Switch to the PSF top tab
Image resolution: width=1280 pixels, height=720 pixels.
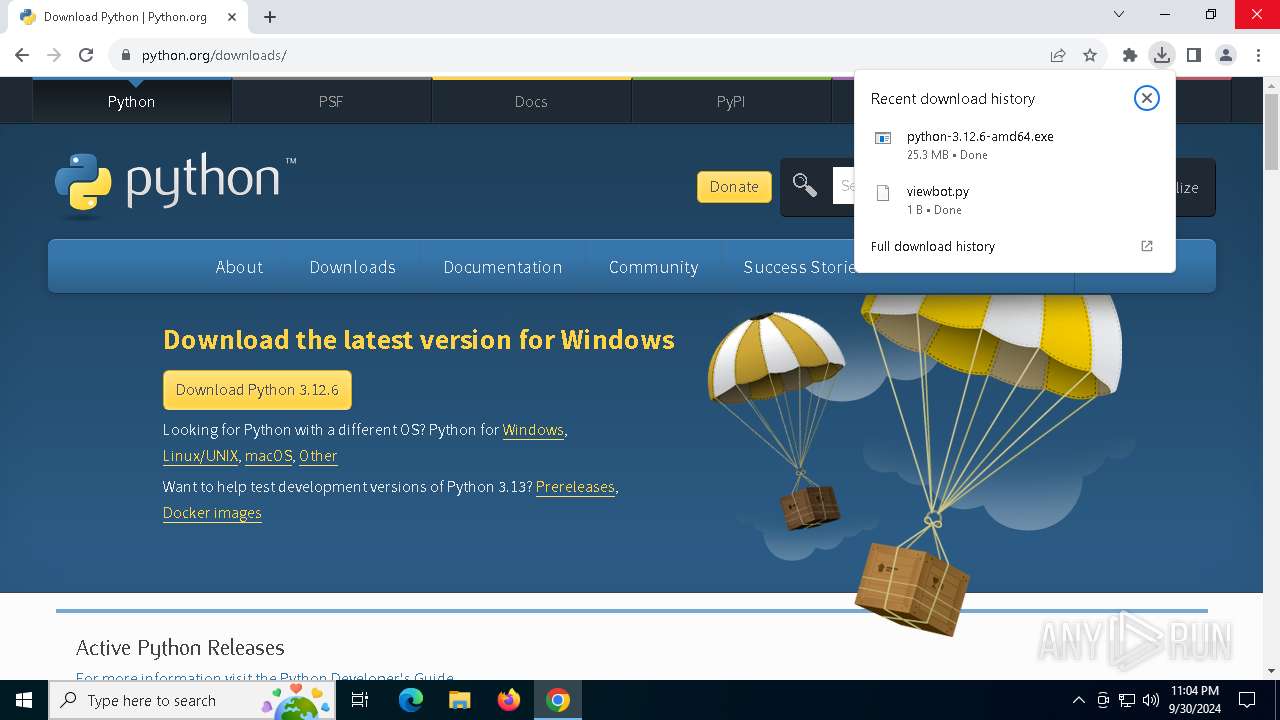(331, 101)
